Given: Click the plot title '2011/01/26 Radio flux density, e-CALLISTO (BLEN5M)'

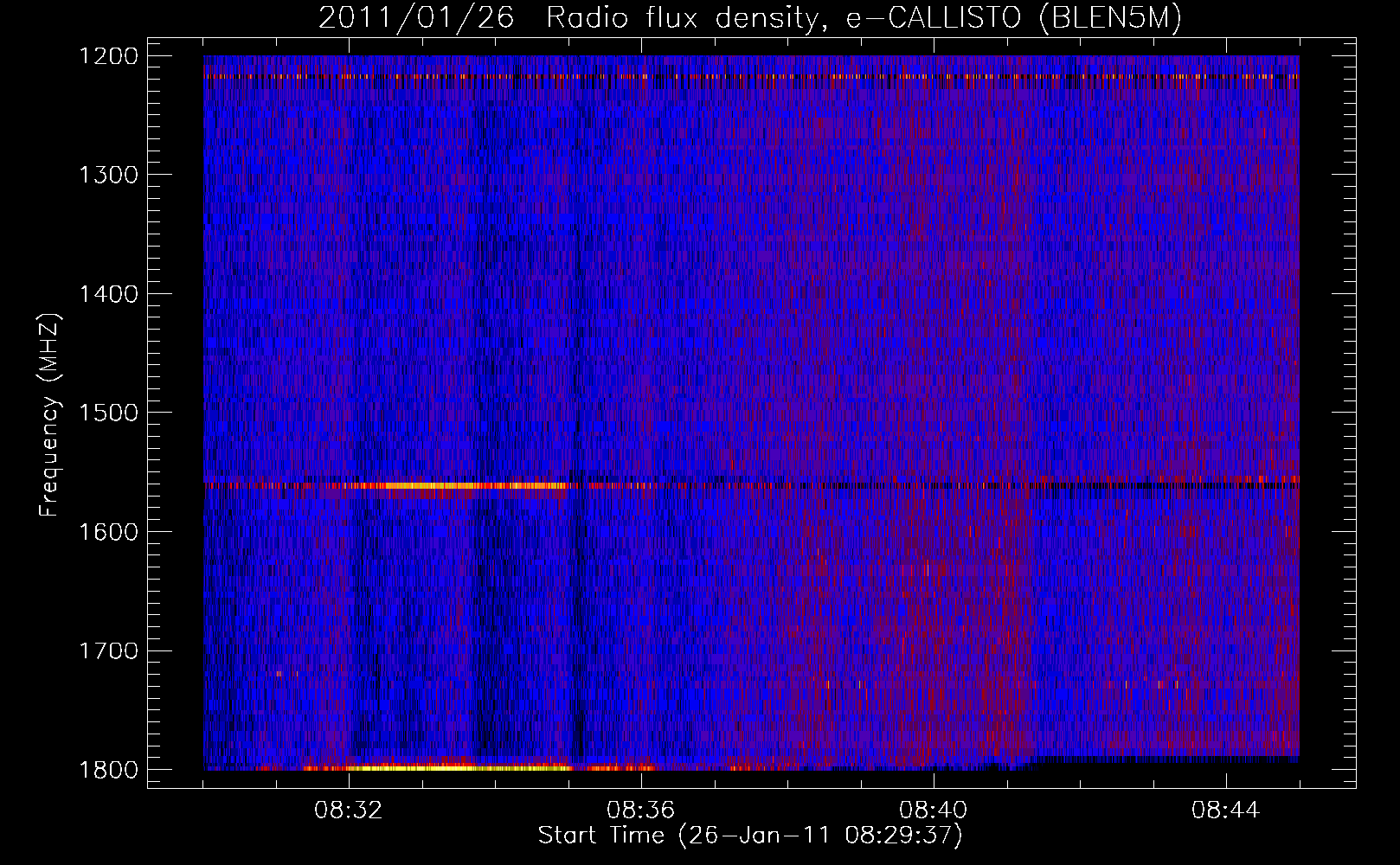Looking at the screenshot, I should pyautogui.click(x=750, y=17).
